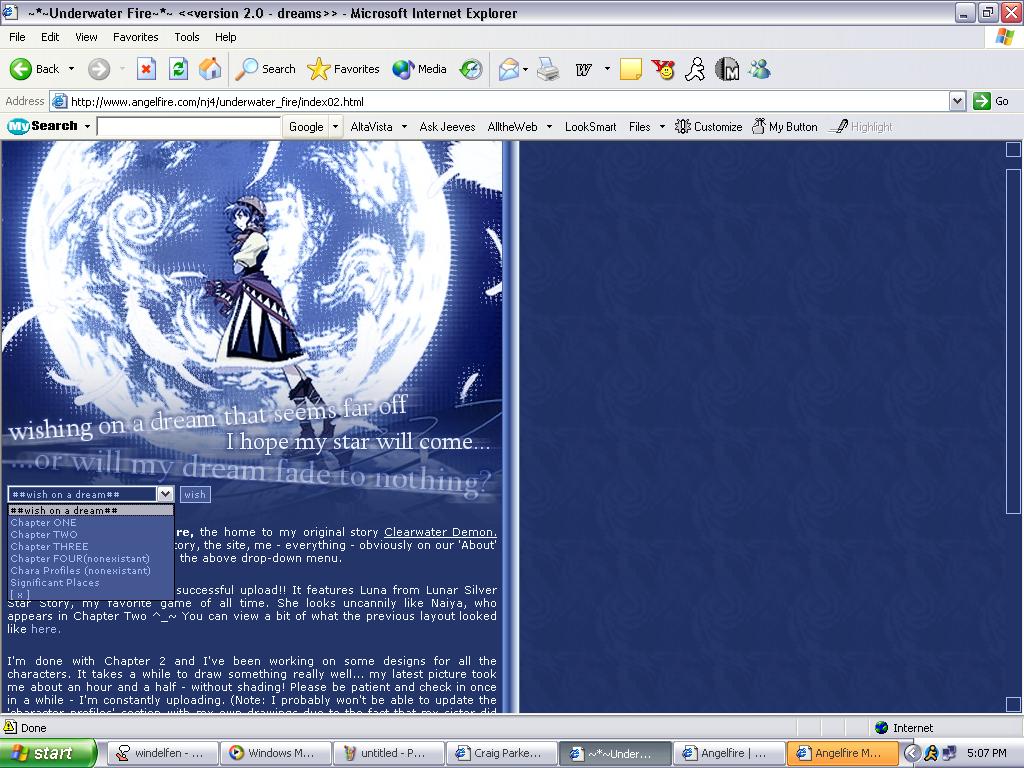Viewport: 1024px width, 768px height.
Task: Open the Mail envelope icon
Action: pos(509,69)
